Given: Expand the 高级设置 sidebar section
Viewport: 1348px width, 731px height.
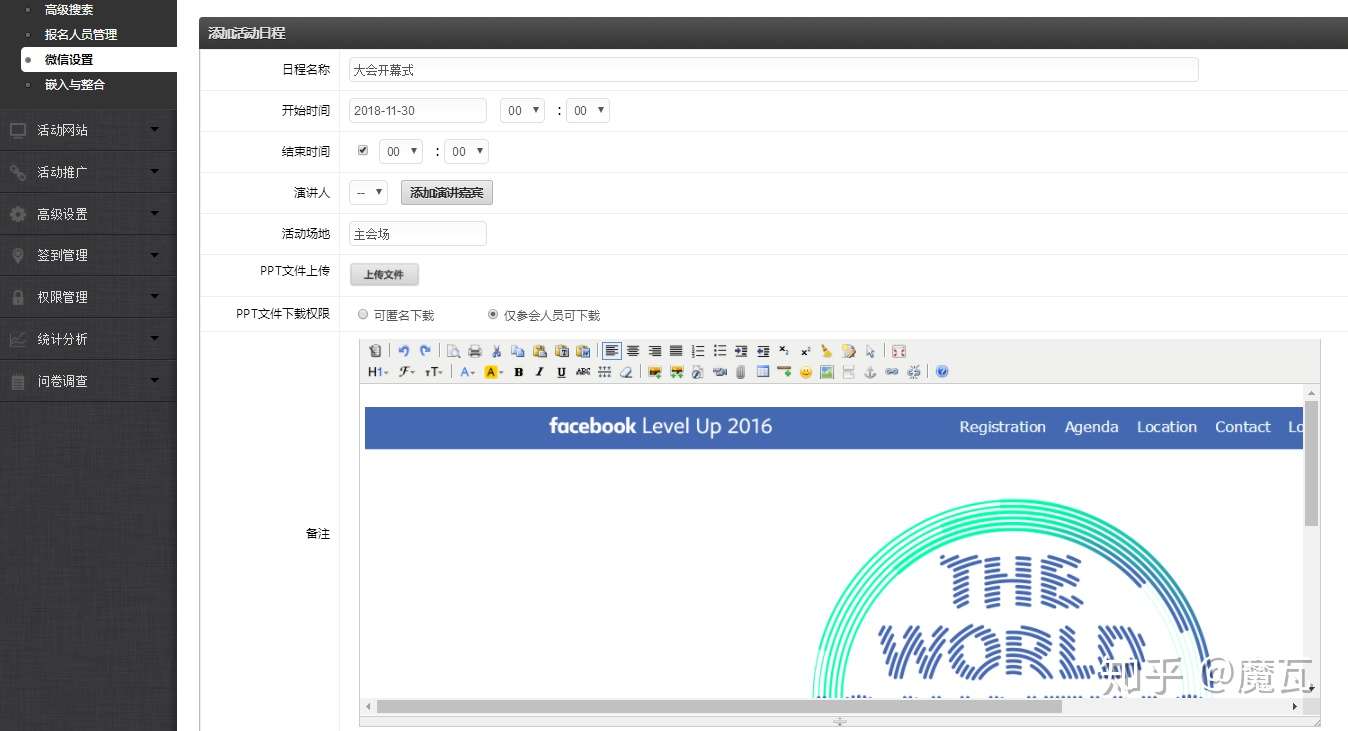Looking at the screenshot, I should pyautogui.click(x=88, y=214).
